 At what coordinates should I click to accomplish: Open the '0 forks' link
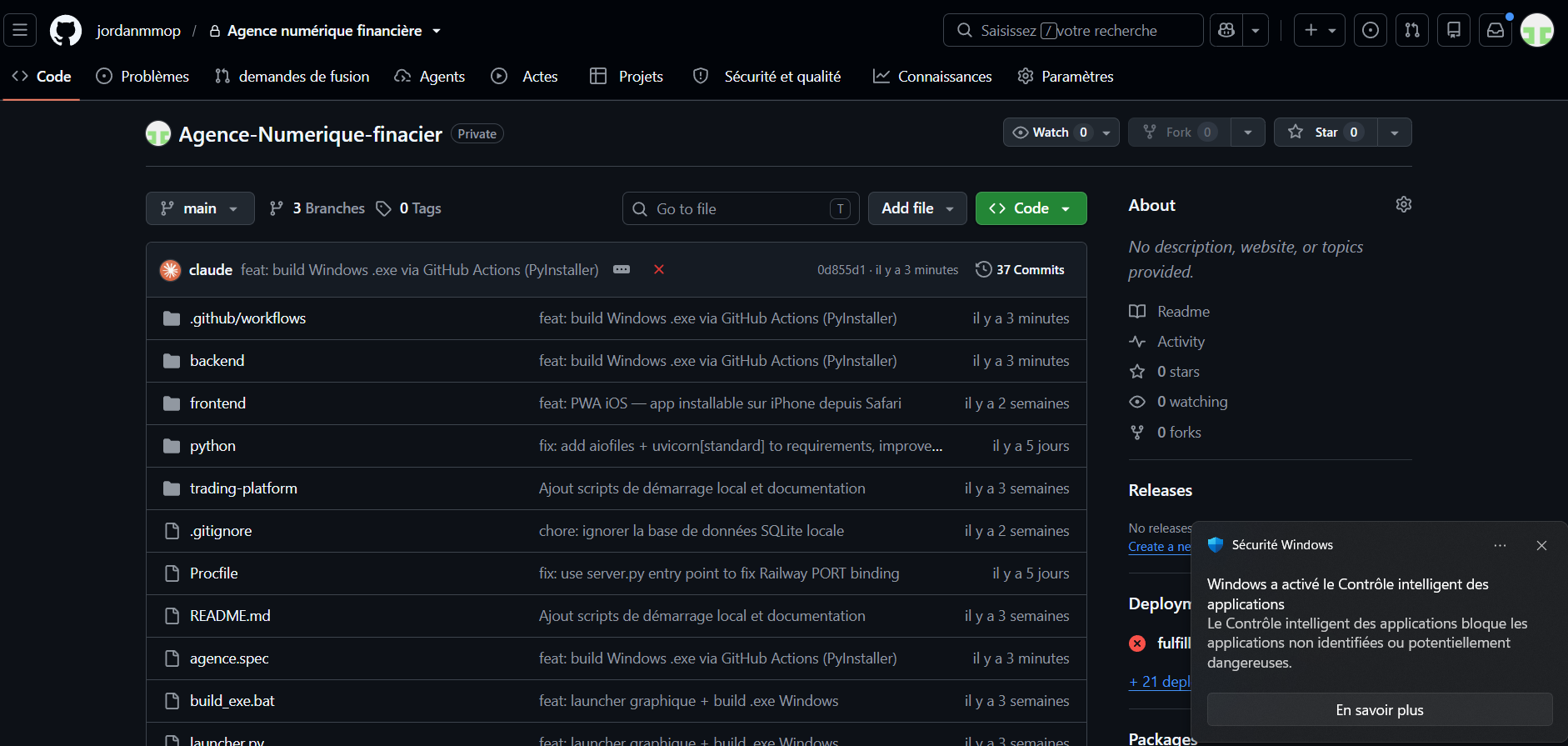[x=1165, y=433]
